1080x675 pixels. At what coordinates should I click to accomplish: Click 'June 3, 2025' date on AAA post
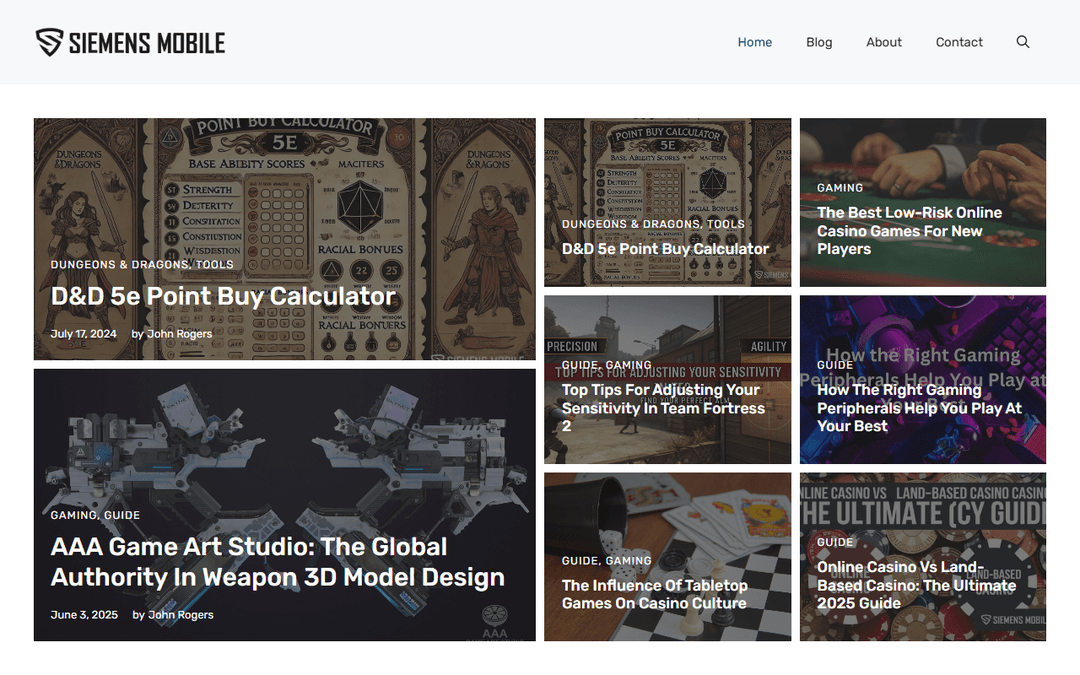[x=84, y=614]
